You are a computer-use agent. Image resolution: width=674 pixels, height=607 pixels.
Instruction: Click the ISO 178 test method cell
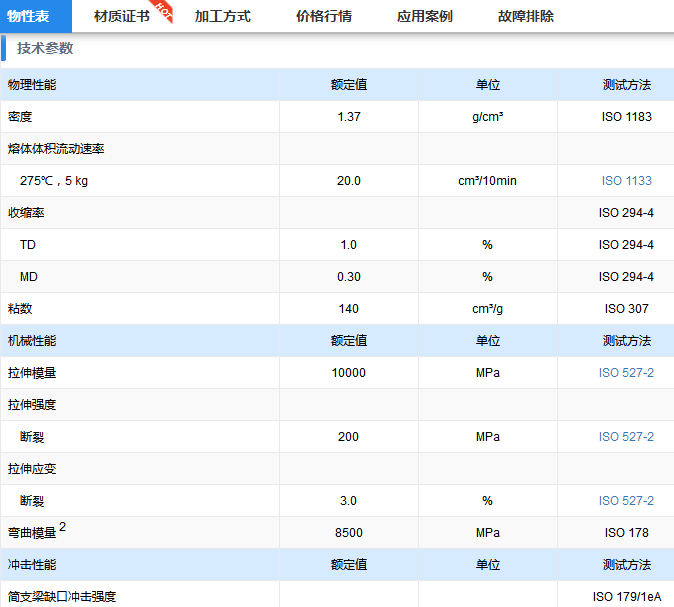tap(626, 533)
